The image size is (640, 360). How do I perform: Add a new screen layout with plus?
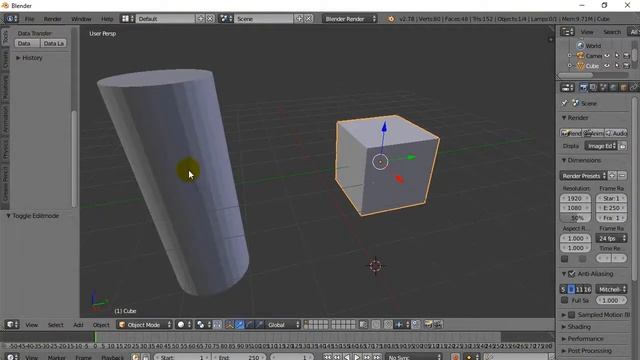coord(200,19)
